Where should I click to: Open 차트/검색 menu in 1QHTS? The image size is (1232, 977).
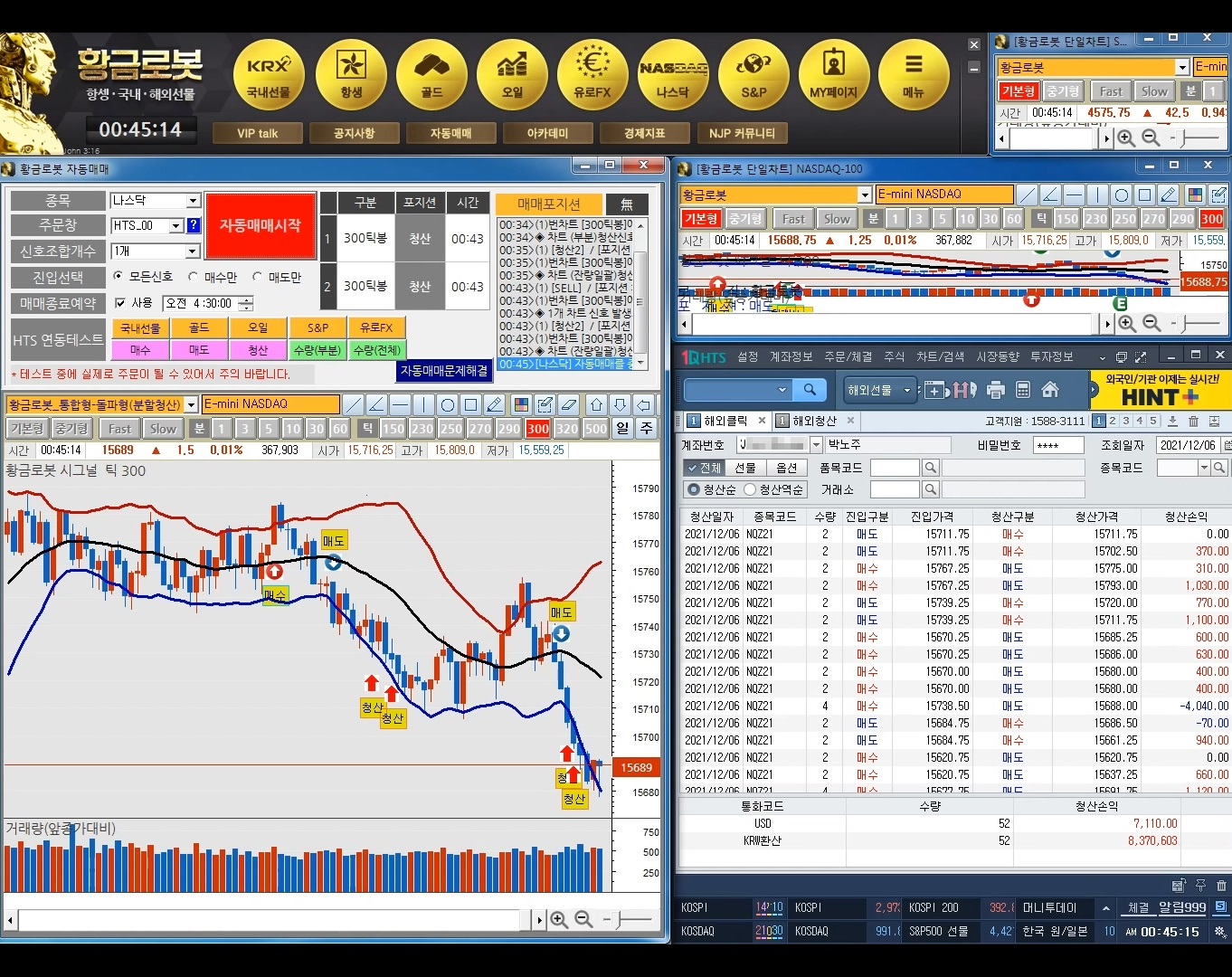(941, 356)
